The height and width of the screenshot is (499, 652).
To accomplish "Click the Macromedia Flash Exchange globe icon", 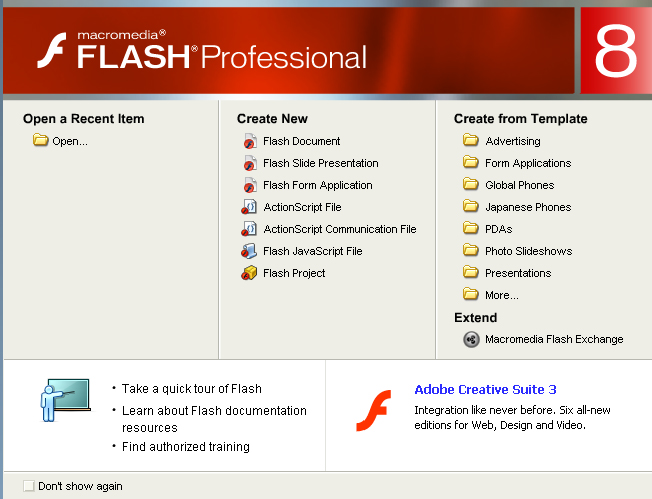I will (x=471, y=339).
